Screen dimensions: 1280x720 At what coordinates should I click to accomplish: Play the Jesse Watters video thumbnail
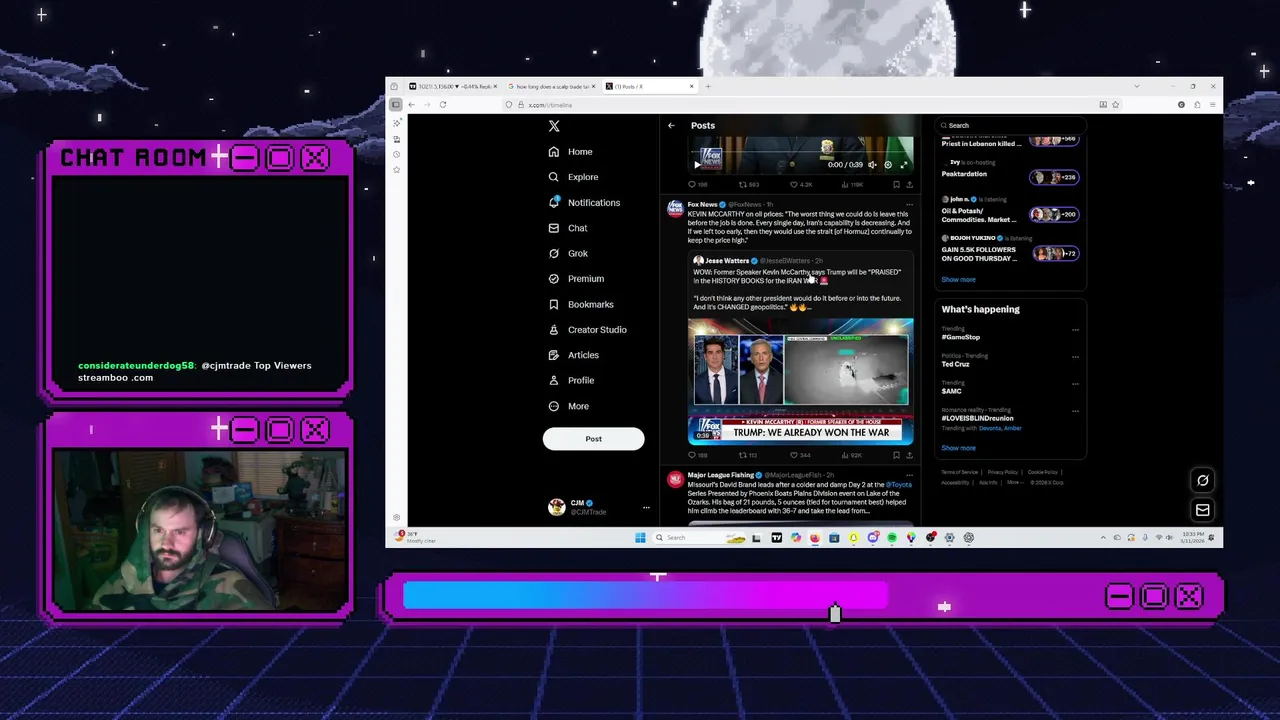pyautogui.click(x=800, y=380)
